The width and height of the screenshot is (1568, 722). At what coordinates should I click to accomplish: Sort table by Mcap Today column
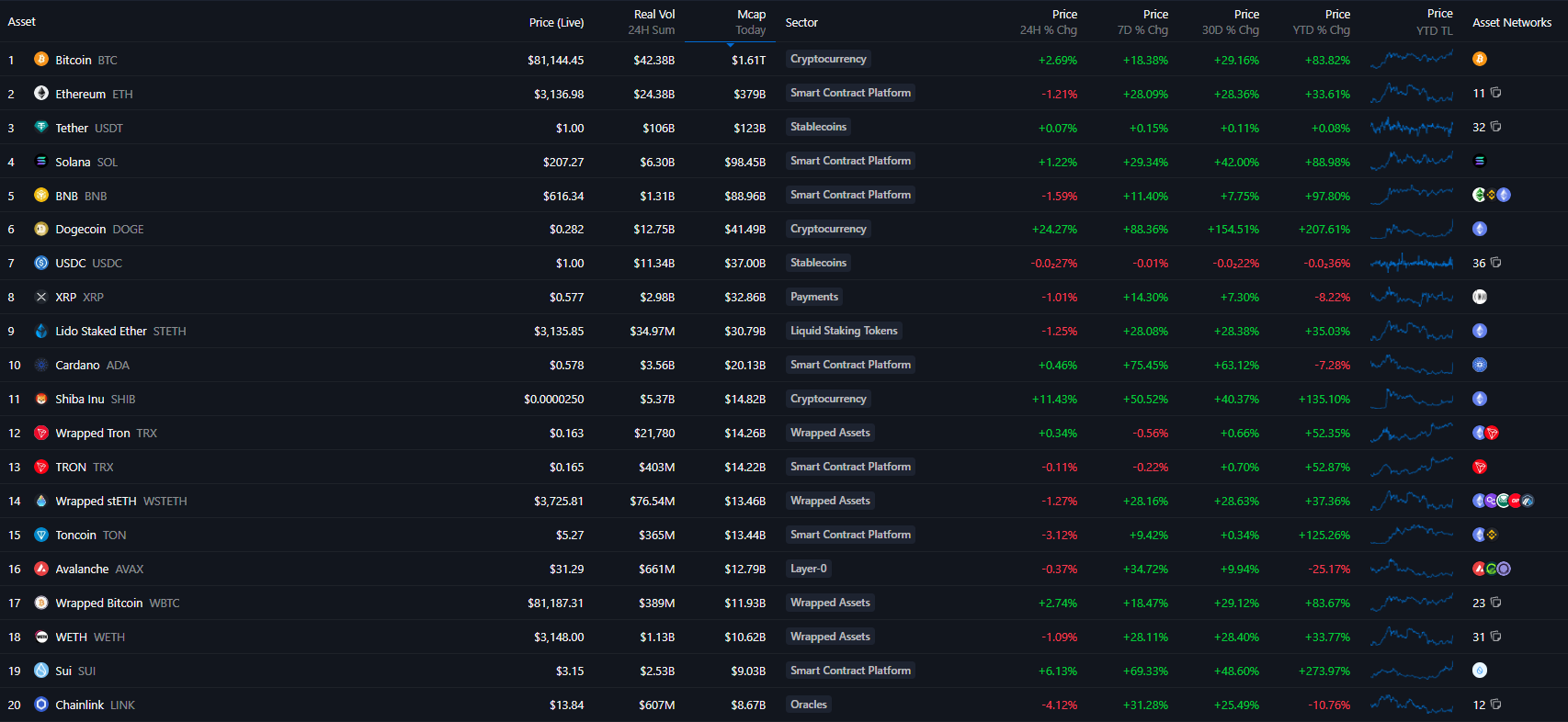point(750,22)
